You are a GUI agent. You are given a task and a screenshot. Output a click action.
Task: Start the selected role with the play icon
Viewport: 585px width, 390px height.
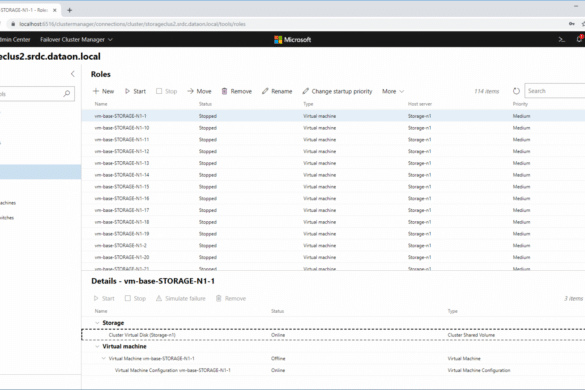(x=127, y=91)
